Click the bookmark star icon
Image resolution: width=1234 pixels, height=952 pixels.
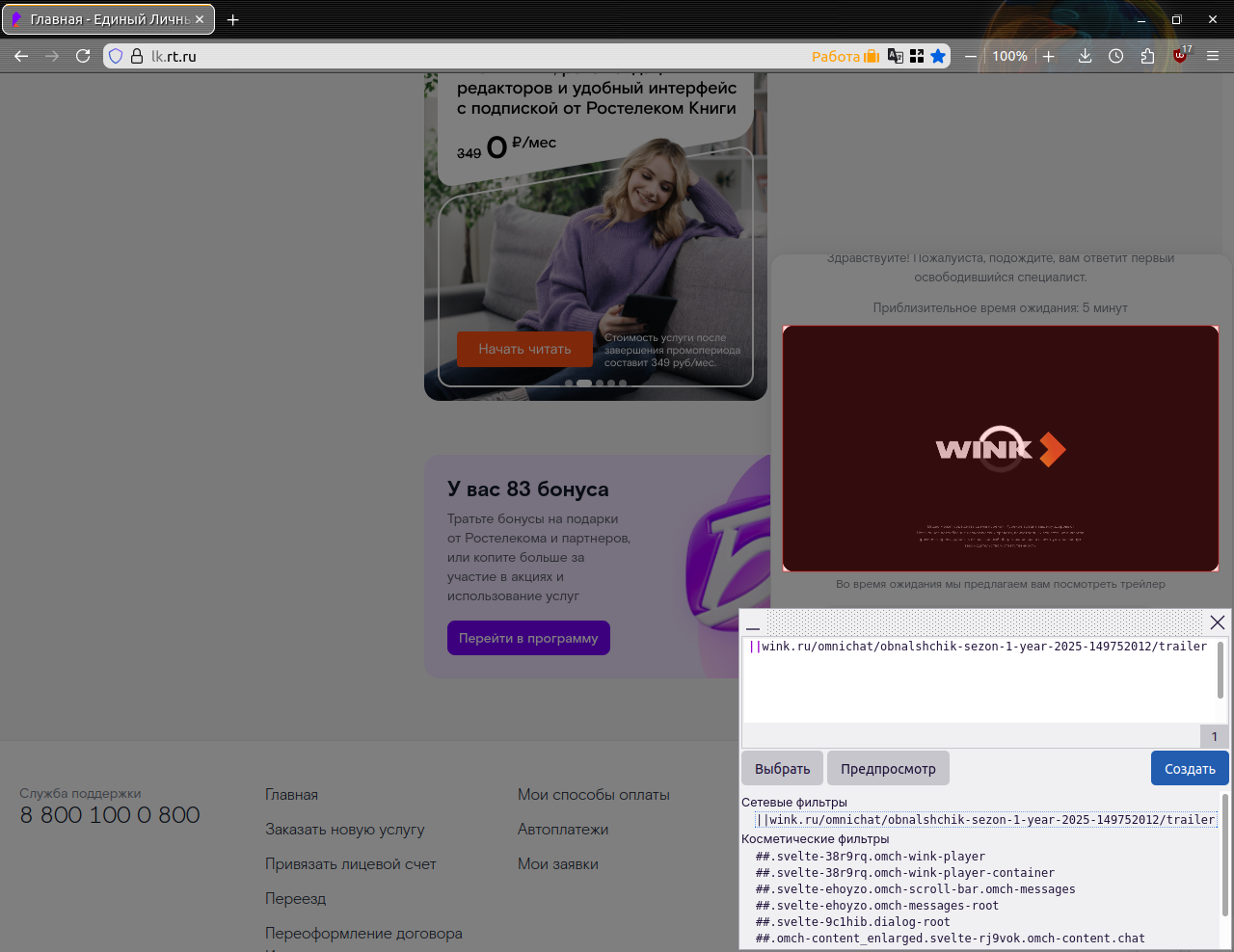(x=938, y=56)
